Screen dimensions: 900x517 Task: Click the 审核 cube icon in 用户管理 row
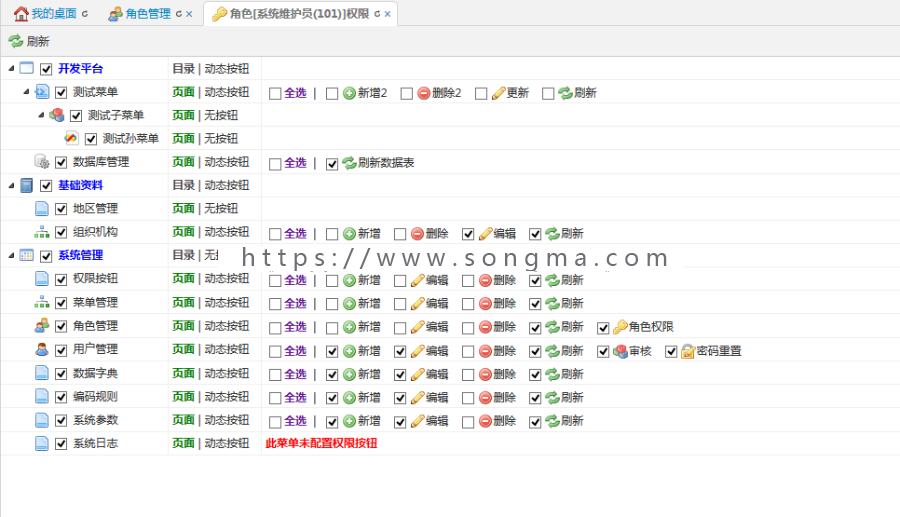pyautogui.click(x=620, y=351)
